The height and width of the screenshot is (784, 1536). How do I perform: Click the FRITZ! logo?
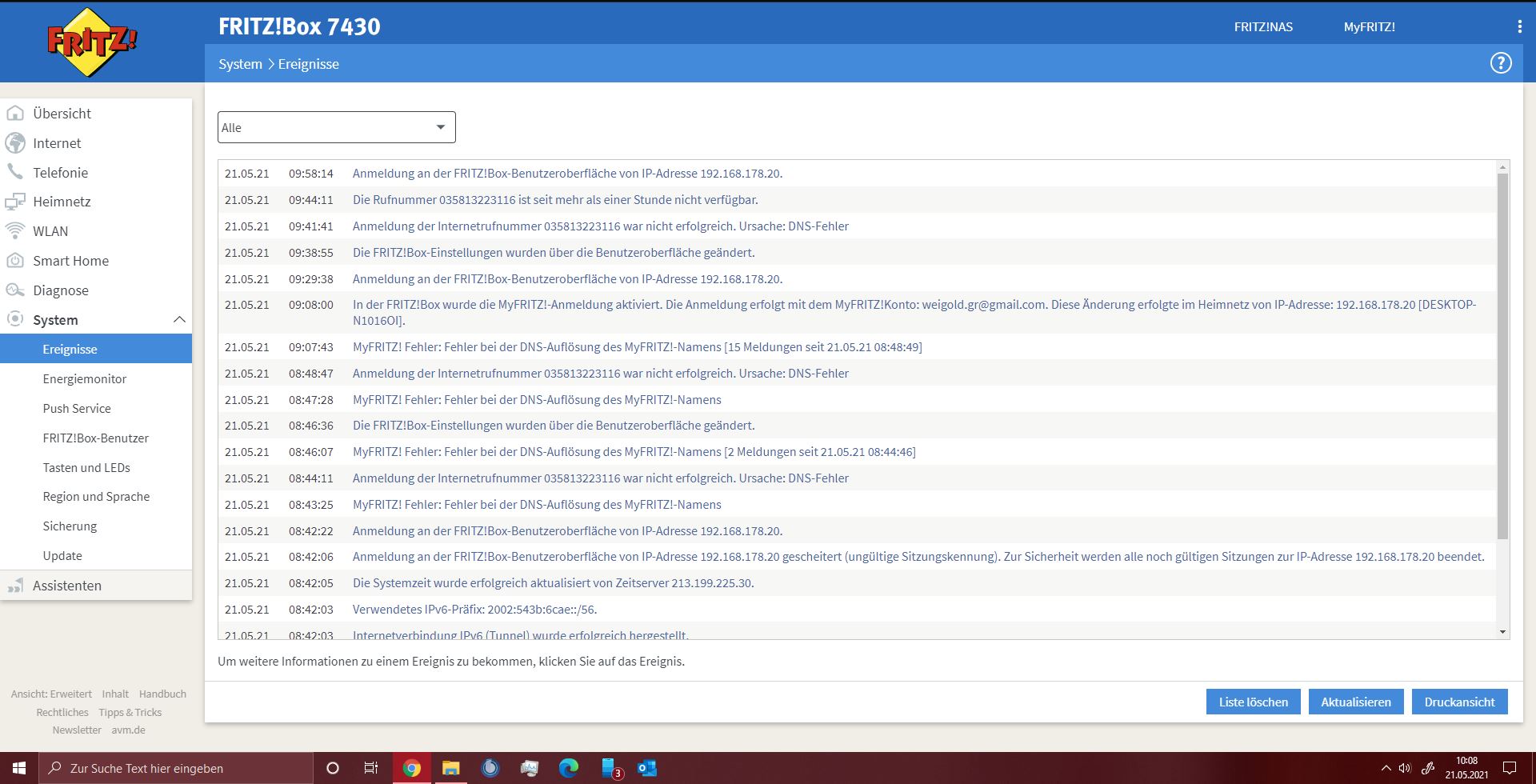(x=92, y=42)
